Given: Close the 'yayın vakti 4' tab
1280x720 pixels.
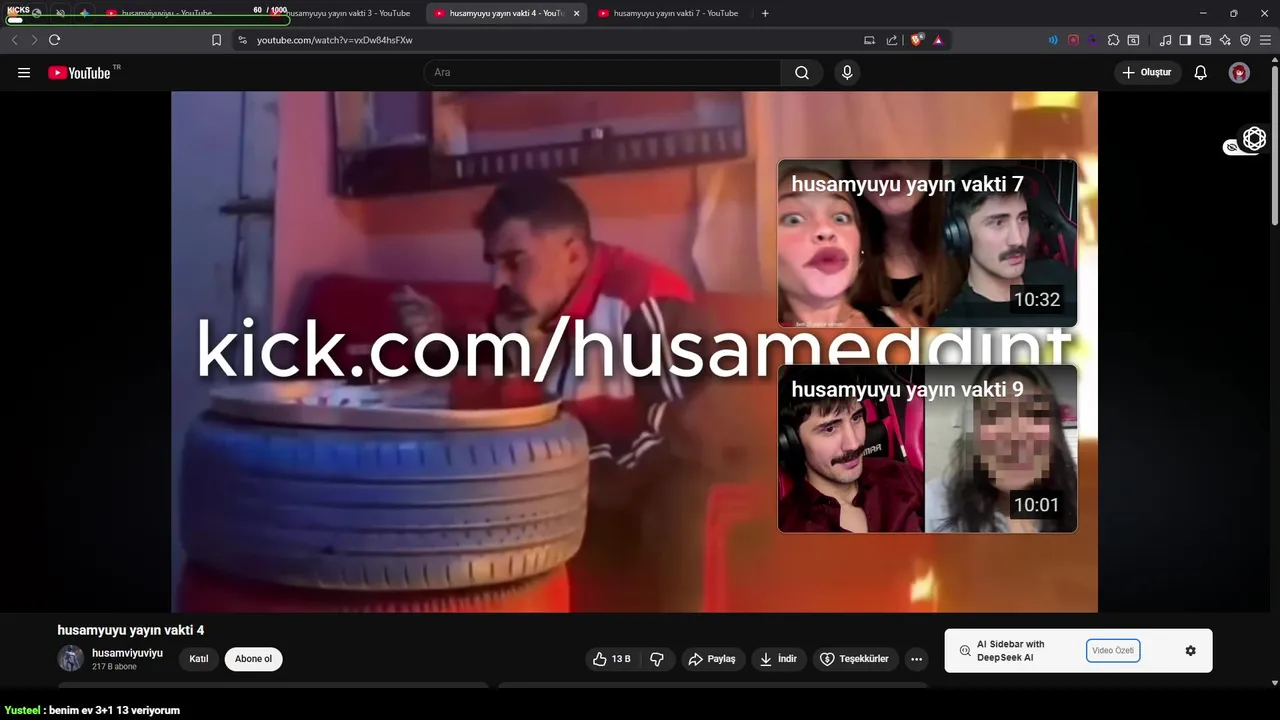Looking at the screenshot, I should pyautogui.click(x=576, y=13).
